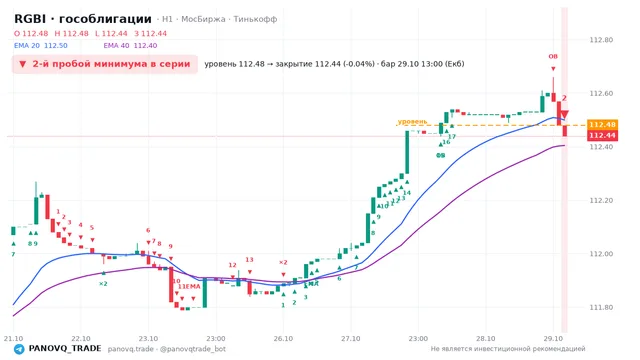Viewport: 640px width, 360px height.
Task: Click the 26.10 date axis label
Action: [283, 339]
